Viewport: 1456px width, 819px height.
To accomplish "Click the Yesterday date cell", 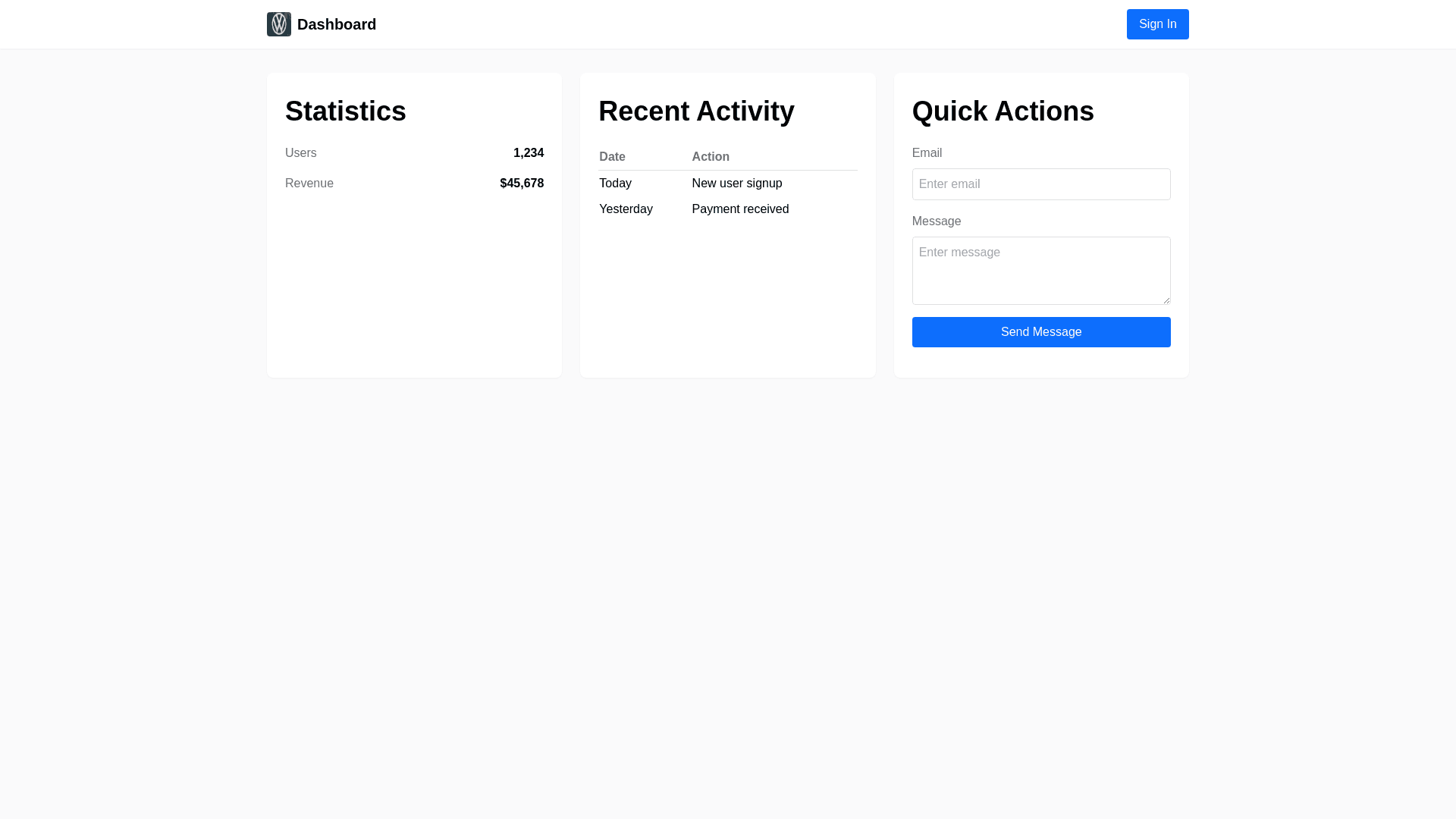I will (x=626, y=209).
